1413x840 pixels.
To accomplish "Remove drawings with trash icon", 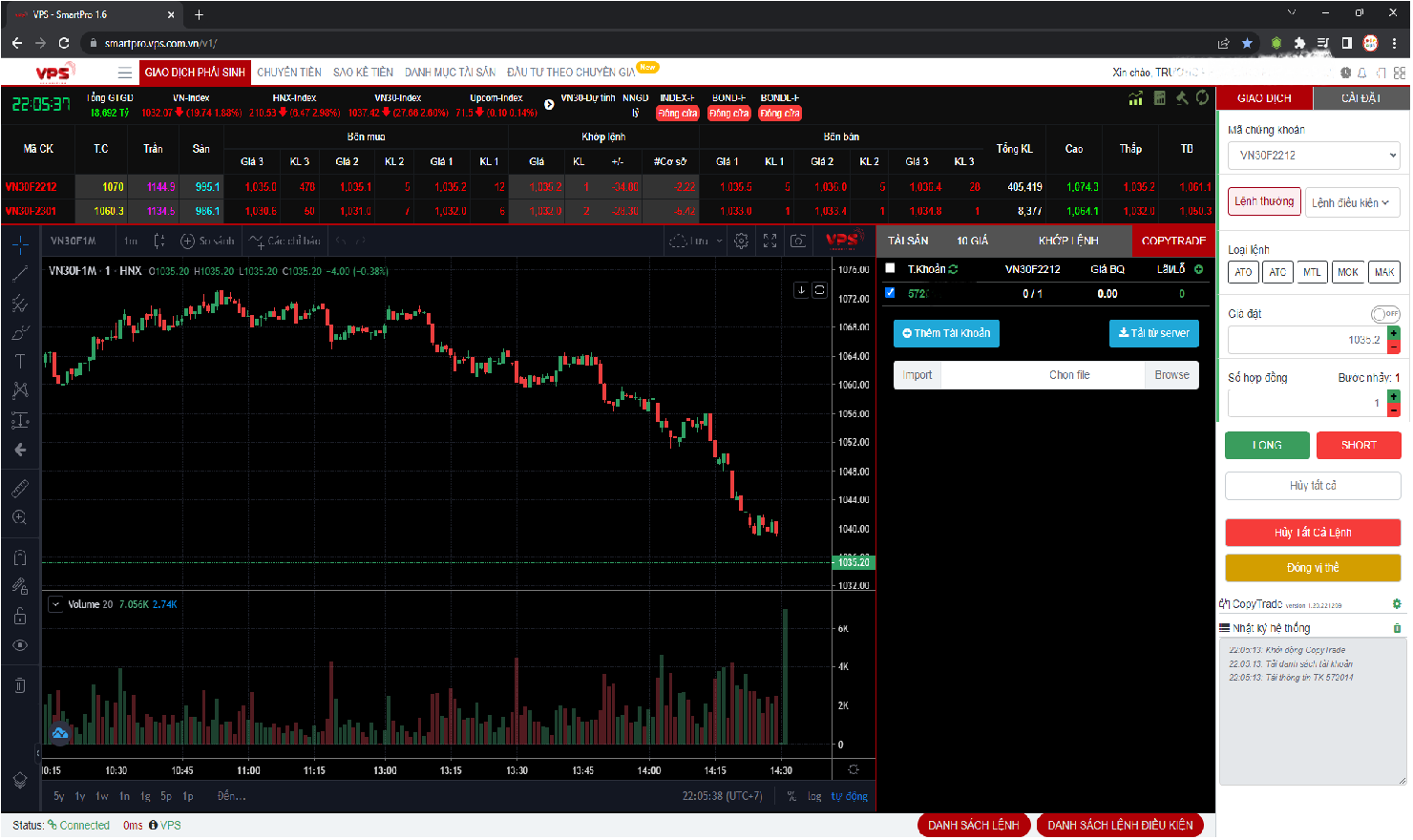I will click(20, 685).
